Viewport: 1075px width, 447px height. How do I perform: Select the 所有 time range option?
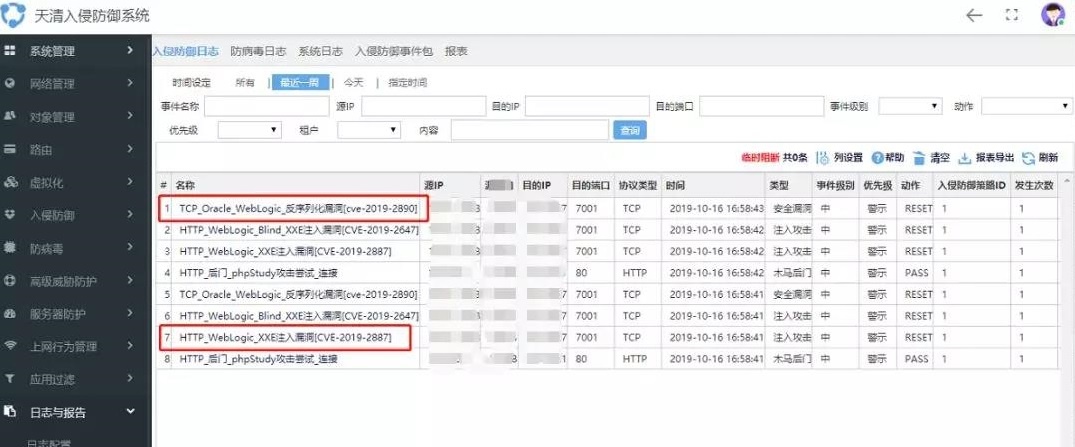click(x=244, y=83)
